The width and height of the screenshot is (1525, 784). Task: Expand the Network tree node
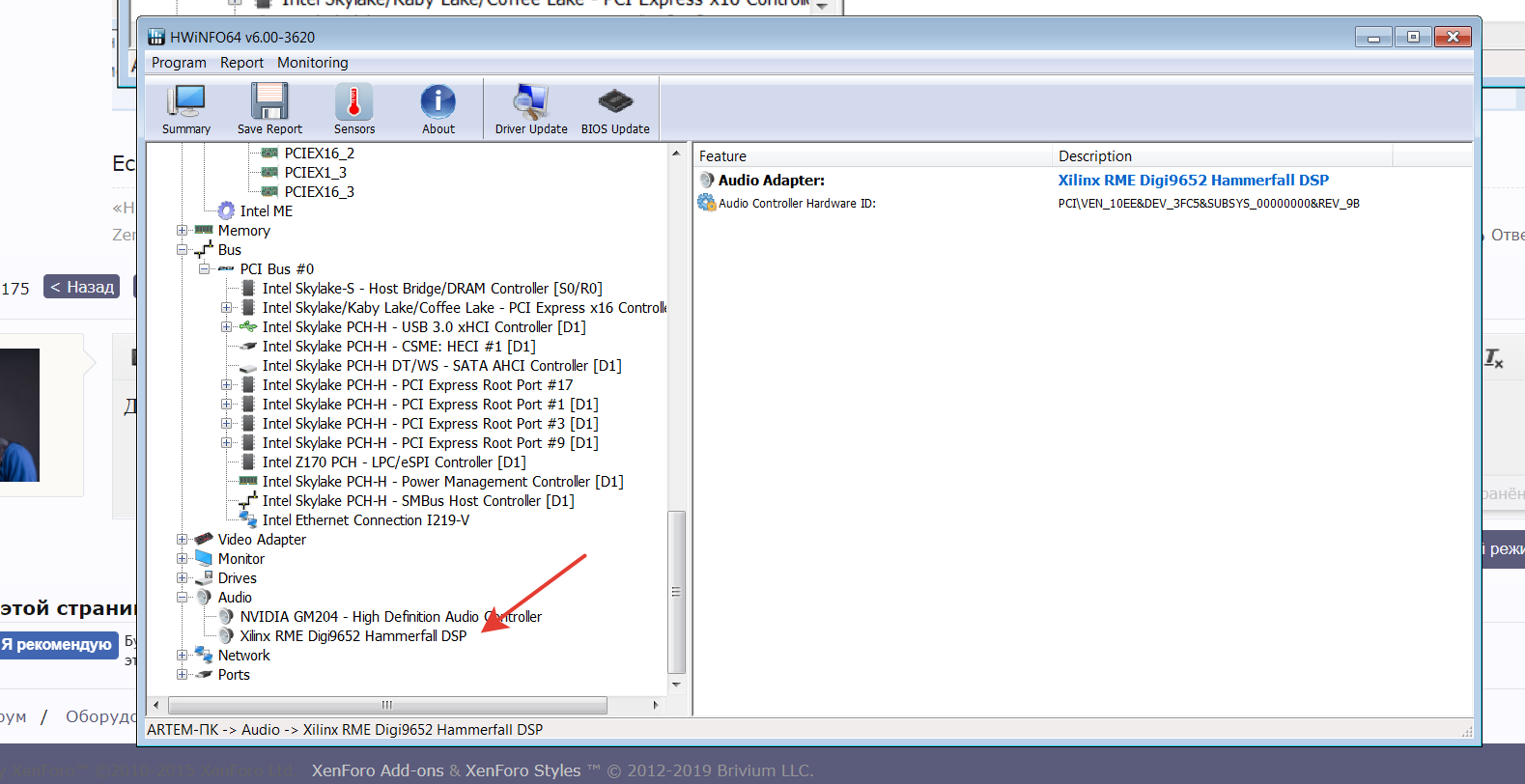pos(182,655)
